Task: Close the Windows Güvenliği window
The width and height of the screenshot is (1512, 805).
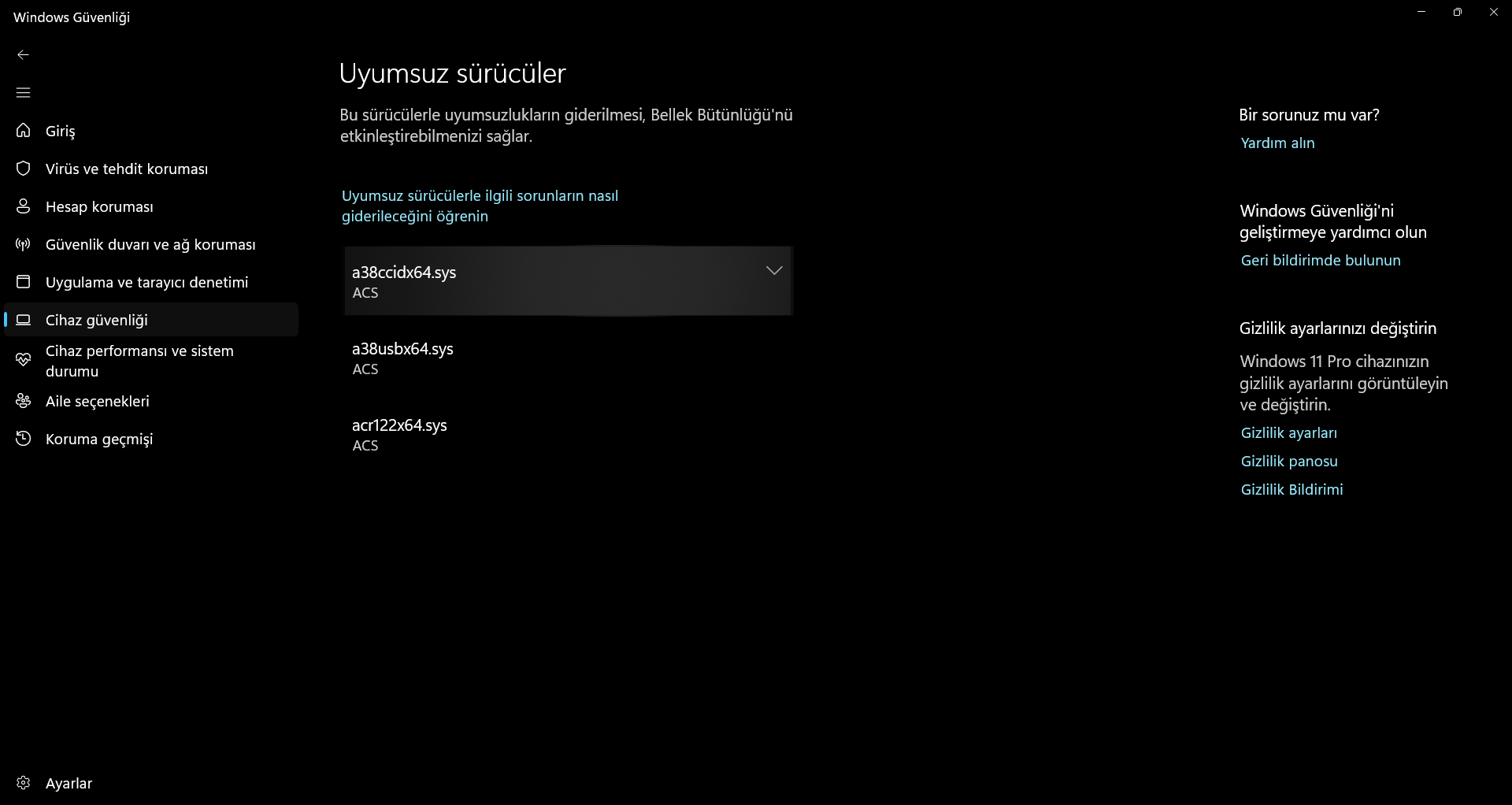Action: click(x=1494, y=12)
